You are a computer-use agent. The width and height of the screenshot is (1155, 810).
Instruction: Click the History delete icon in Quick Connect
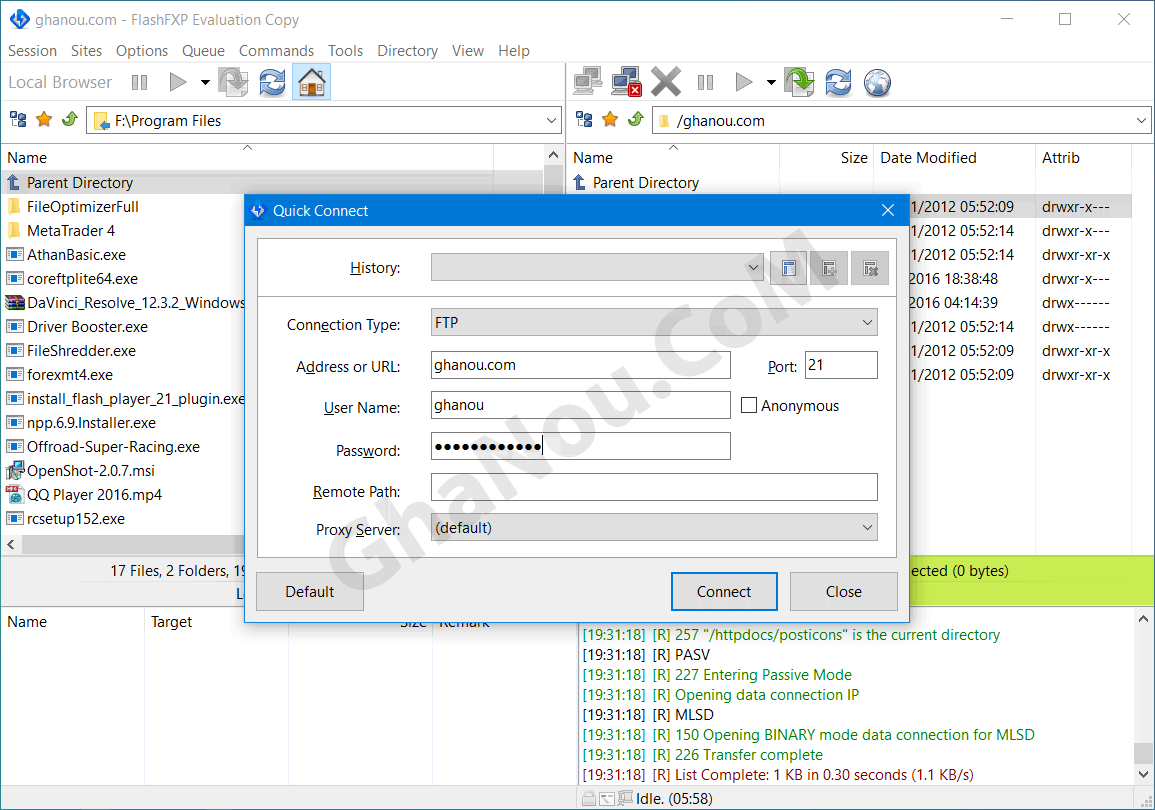(870, 268)
